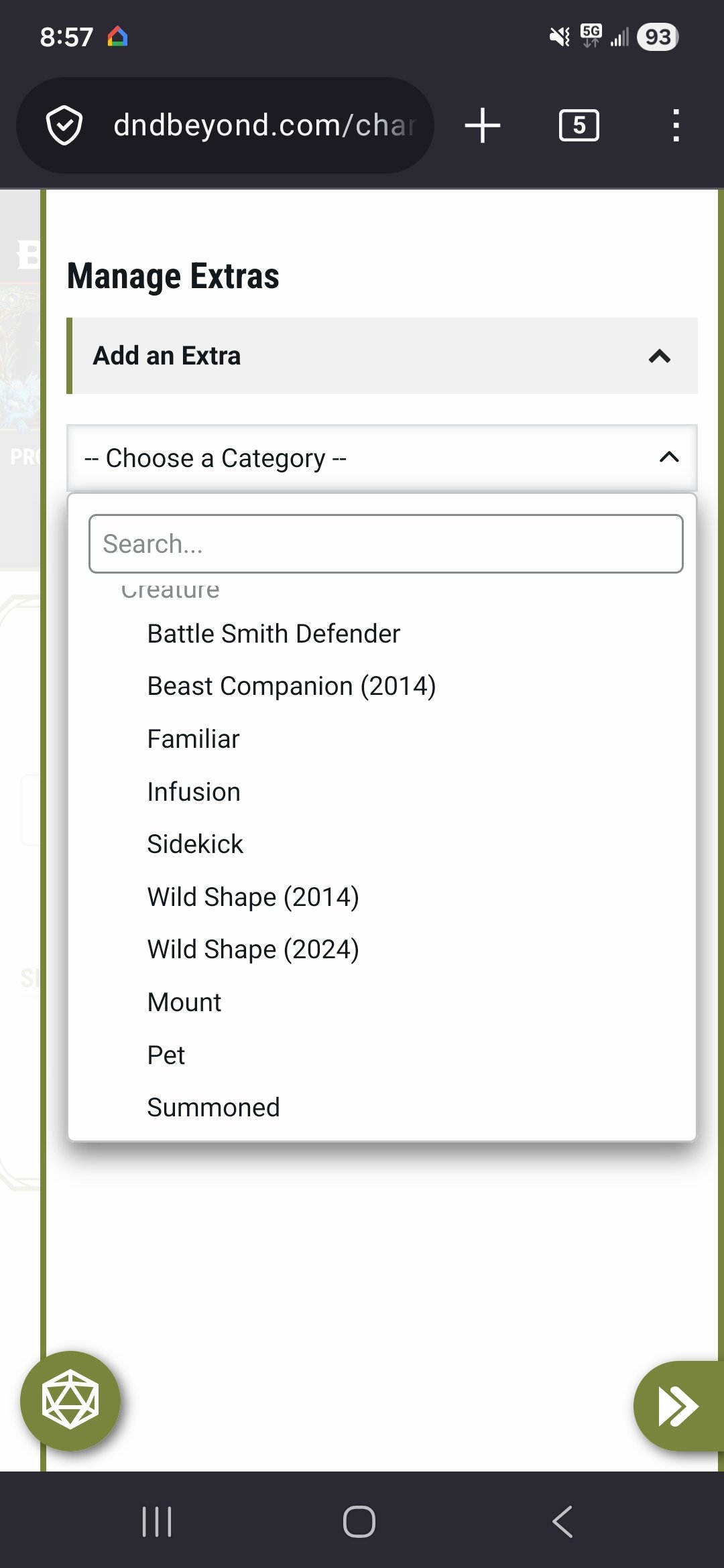The height and width of the screenshot is (1568, 724).
Task: Select Familiar from the category list
Action: [193, 738]
